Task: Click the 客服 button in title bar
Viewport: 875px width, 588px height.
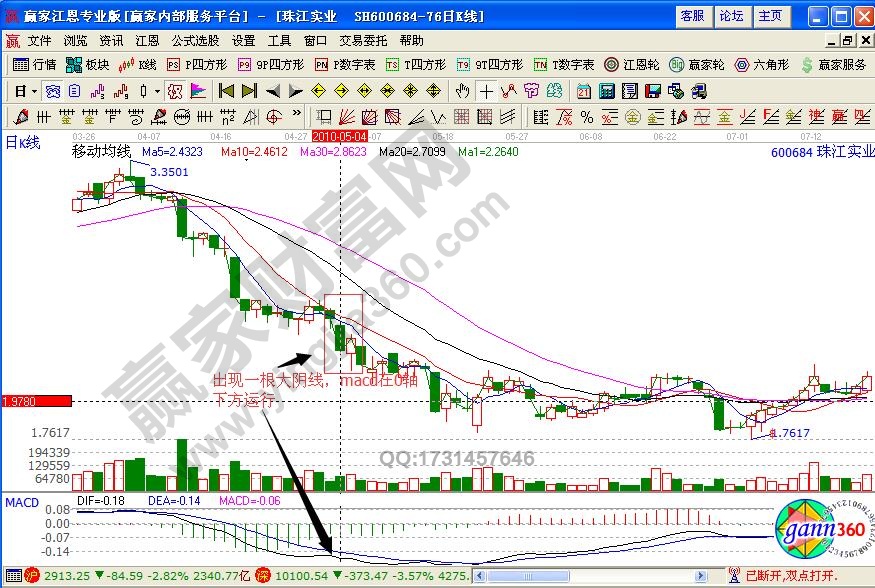Action: click(x=693, y=15)
